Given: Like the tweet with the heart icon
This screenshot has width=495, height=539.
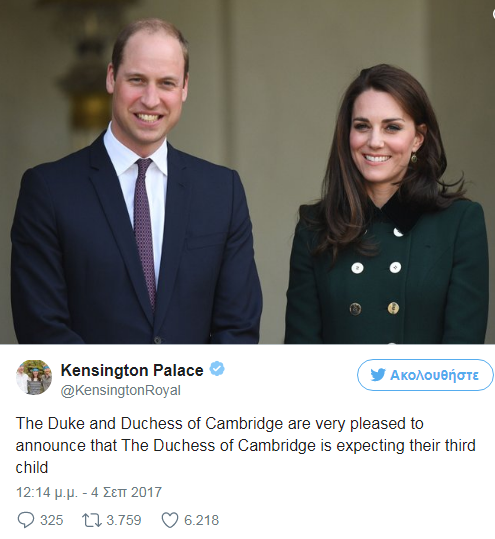Looking at the screenshot, I should [x=170, y=520].
